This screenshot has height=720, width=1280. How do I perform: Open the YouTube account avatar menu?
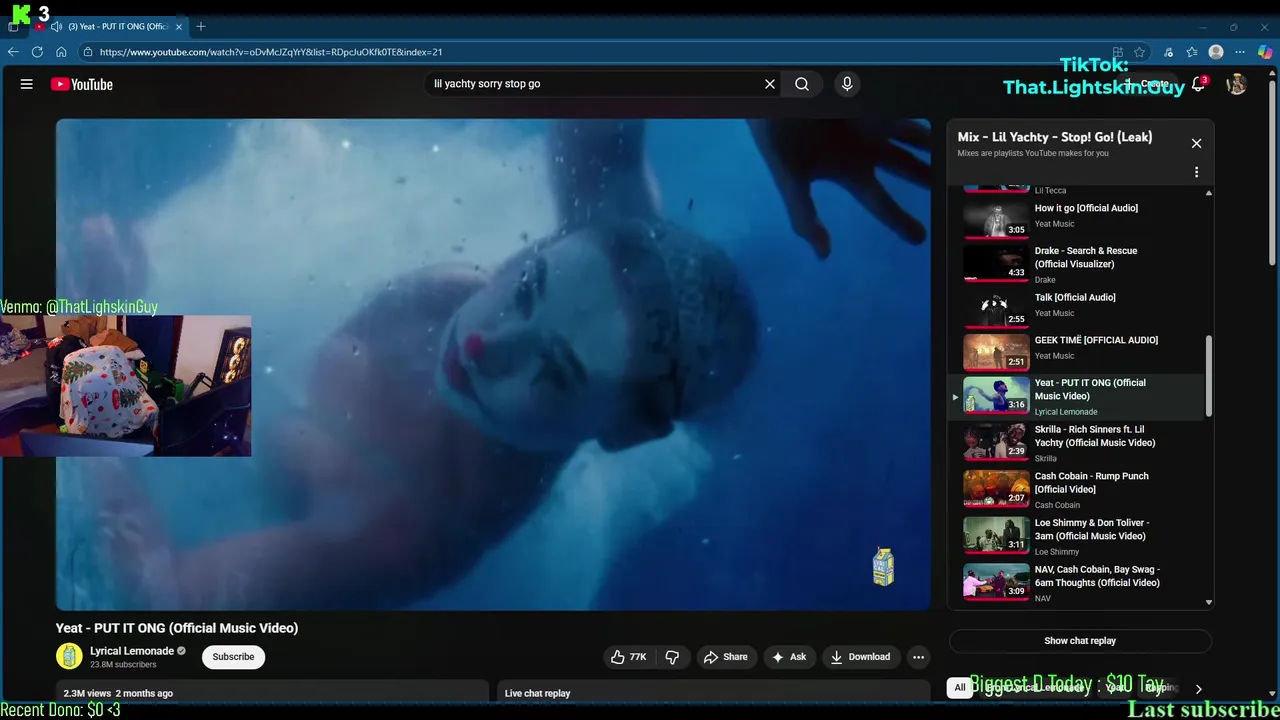pyautogui.click(x=1237, y=84)
